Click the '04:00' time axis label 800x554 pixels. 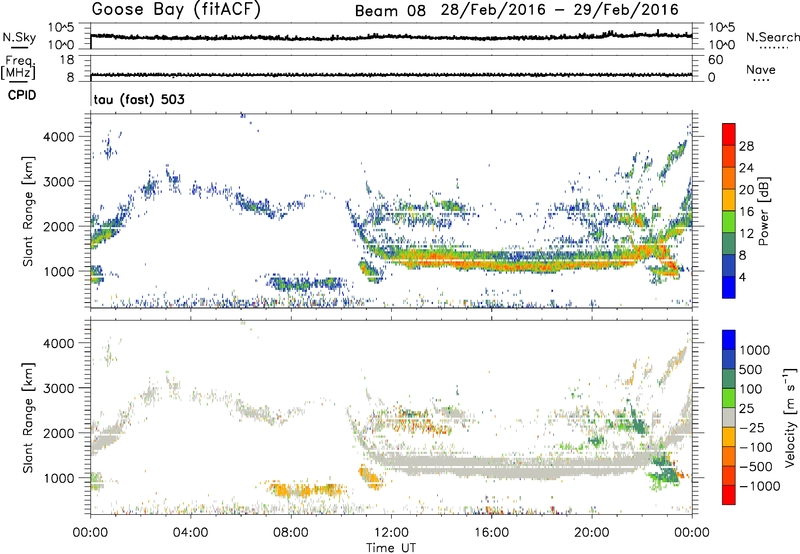191,533
